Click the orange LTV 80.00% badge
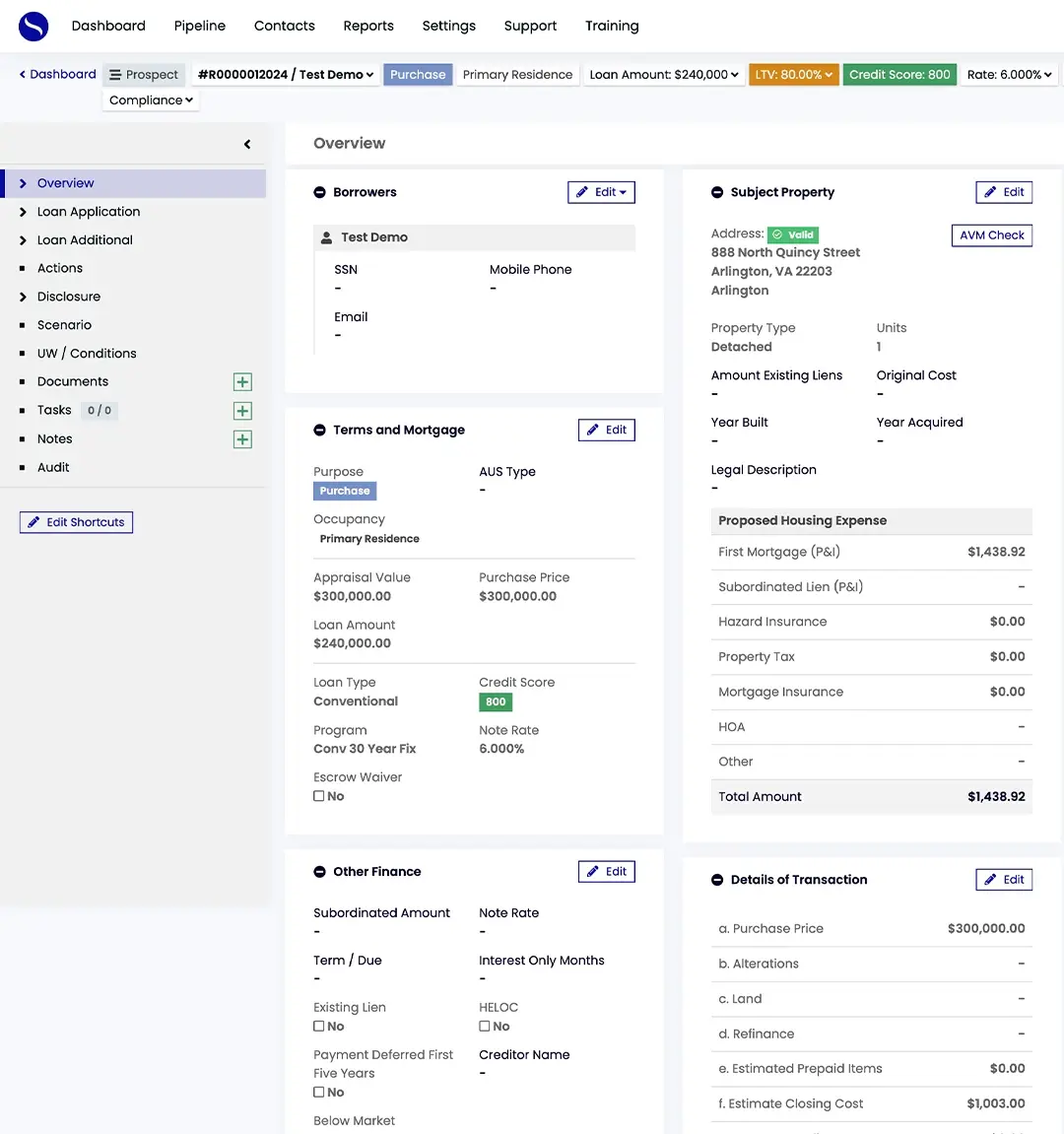 (x=793, y=75)
